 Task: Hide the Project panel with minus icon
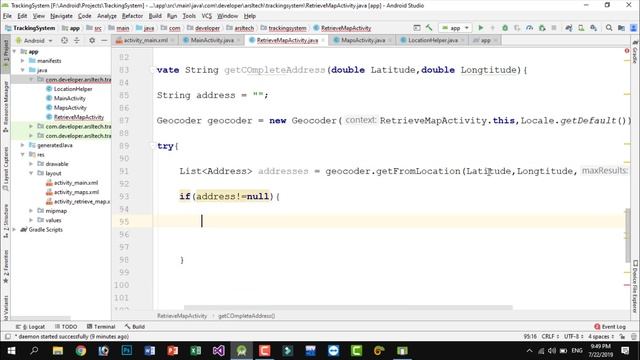(104, 40)
